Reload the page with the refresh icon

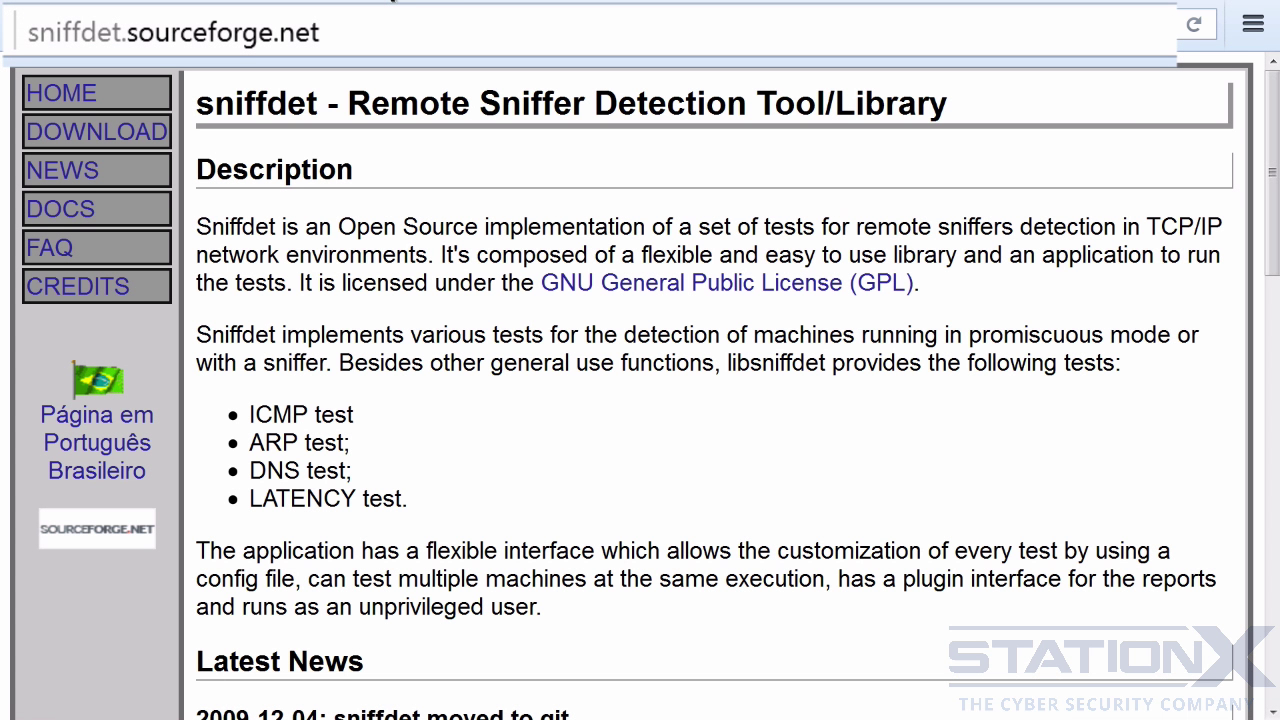click(x=1194, y=25)
